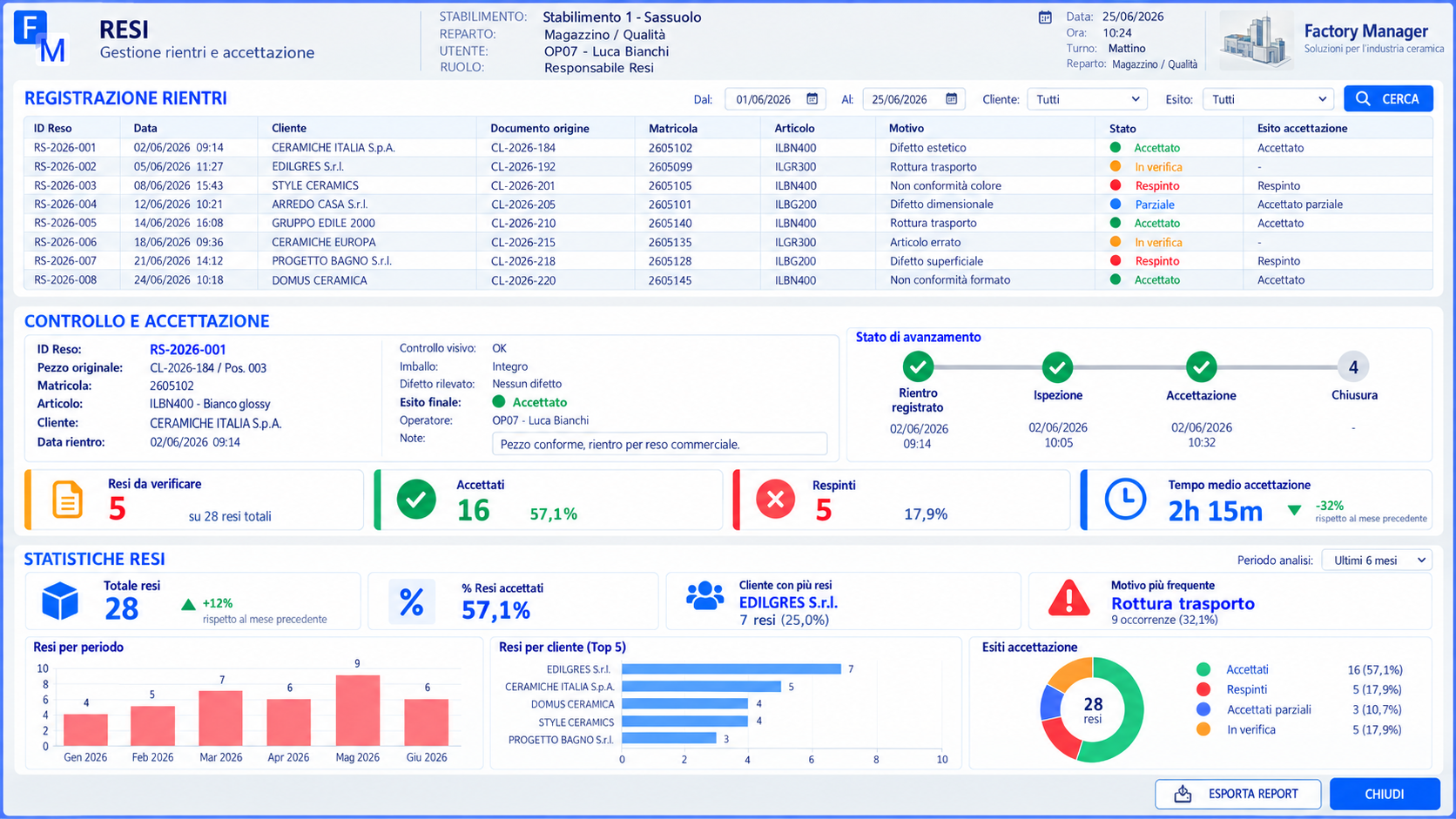The image size is (1456, 819).
Task: Open the Dal date calendar picker
Action: (812, 99)
